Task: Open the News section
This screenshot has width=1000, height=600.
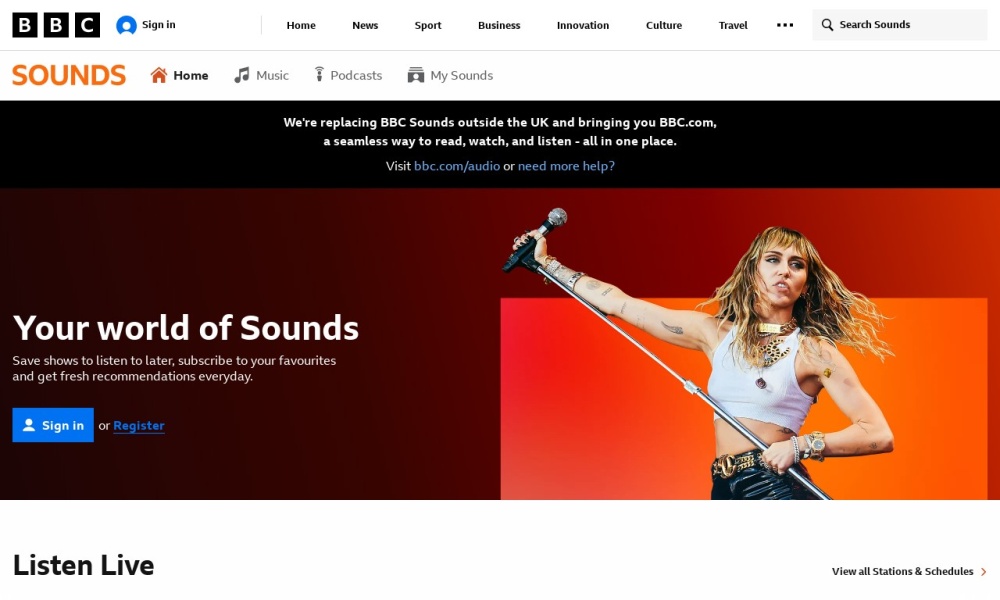Action: click(x=365, y=26)
